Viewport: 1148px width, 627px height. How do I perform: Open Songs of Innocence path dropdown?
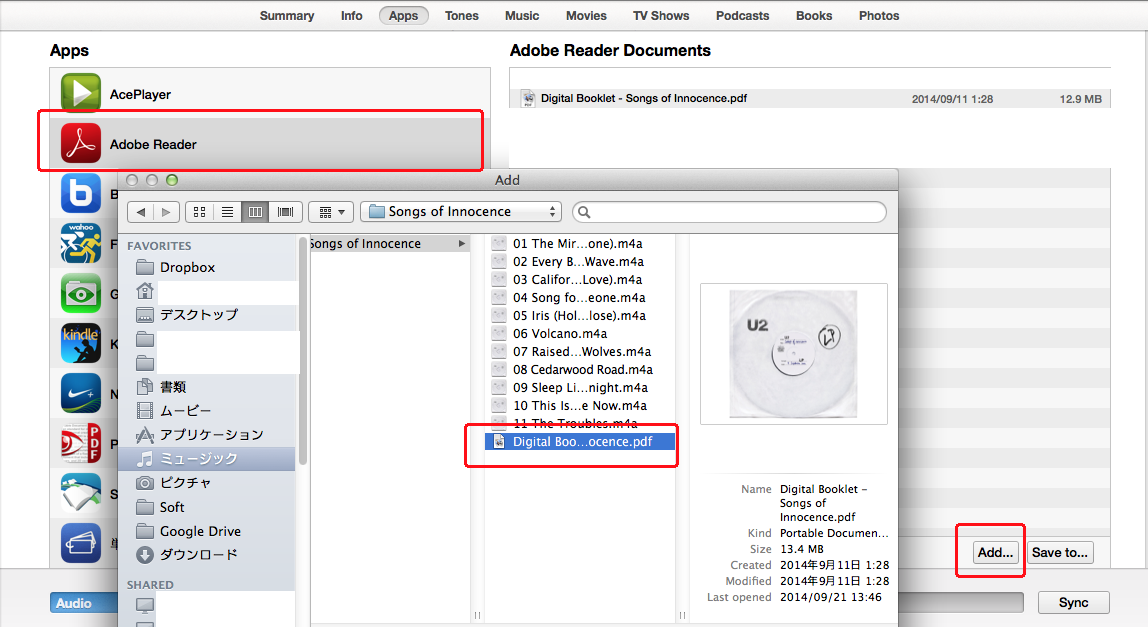click(x=461, y=212)
